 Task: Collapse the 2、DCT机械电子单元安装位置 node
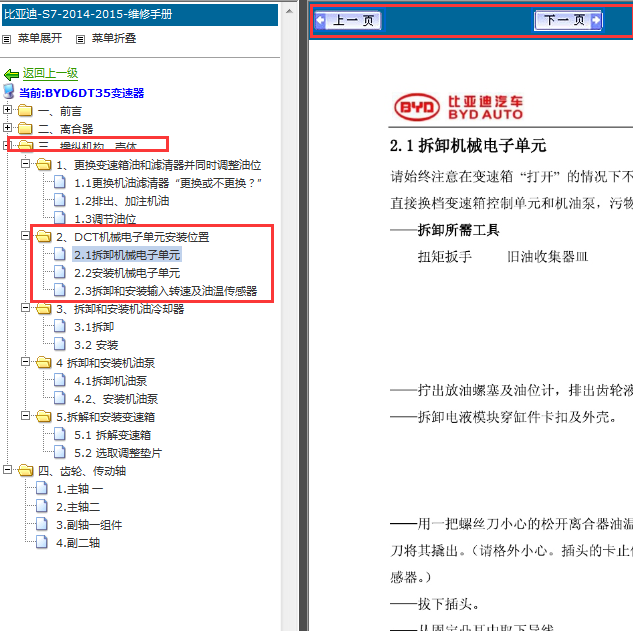25,235
